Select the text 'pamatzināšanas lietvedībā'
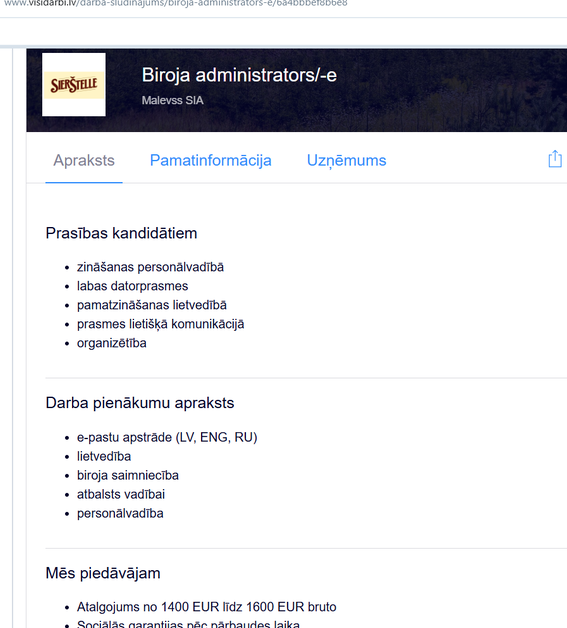 click(x=152, y=305)
